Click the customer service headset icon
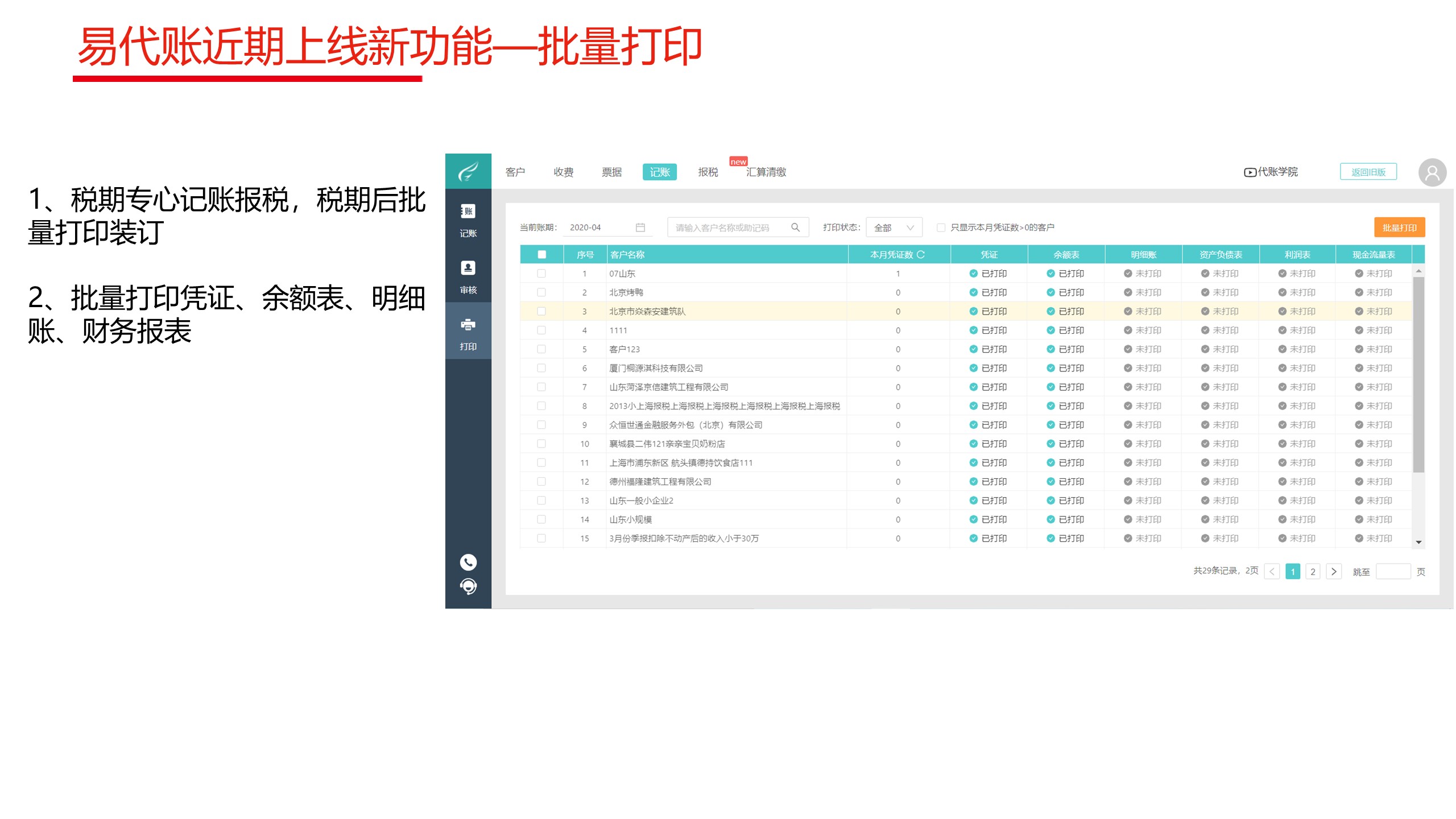This screenshot has width=1456, height=819. point(468,586)
